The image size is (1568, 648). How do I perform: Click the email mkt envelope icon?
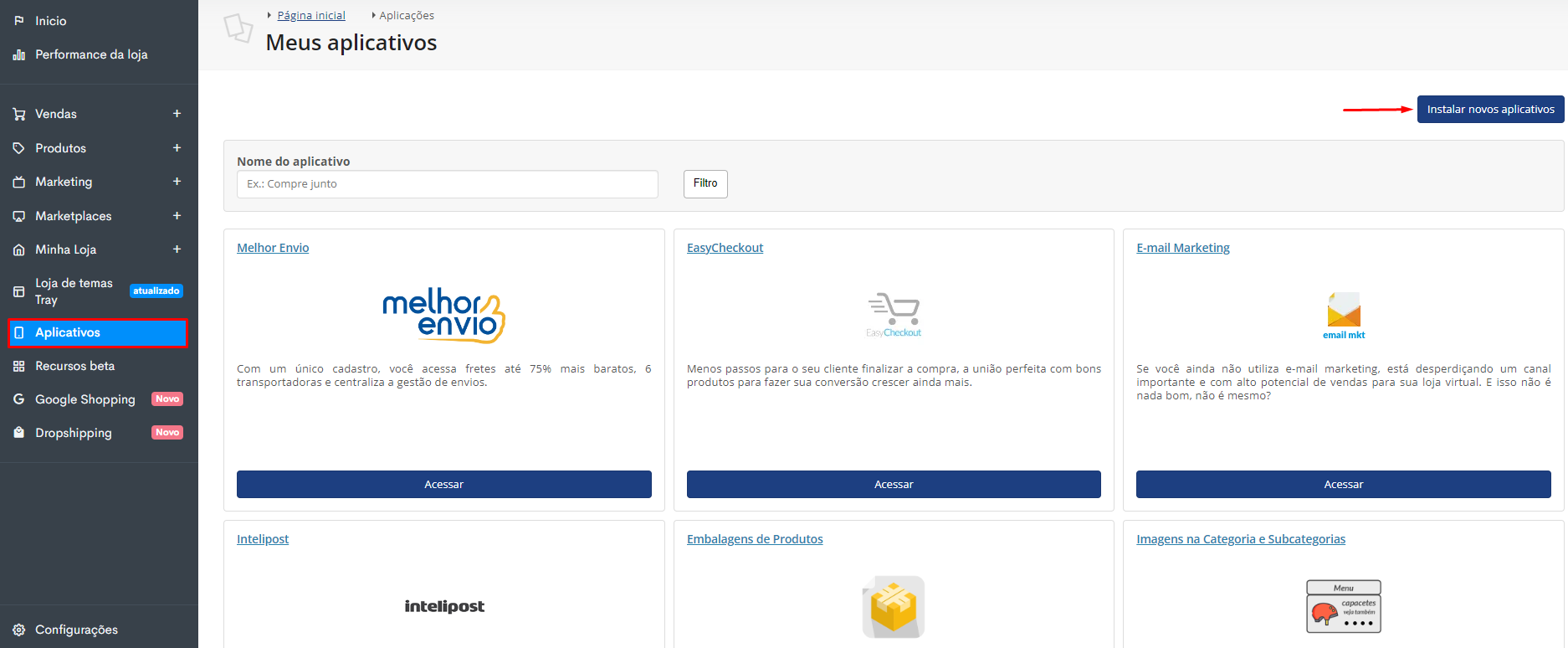click(1344, 309)
